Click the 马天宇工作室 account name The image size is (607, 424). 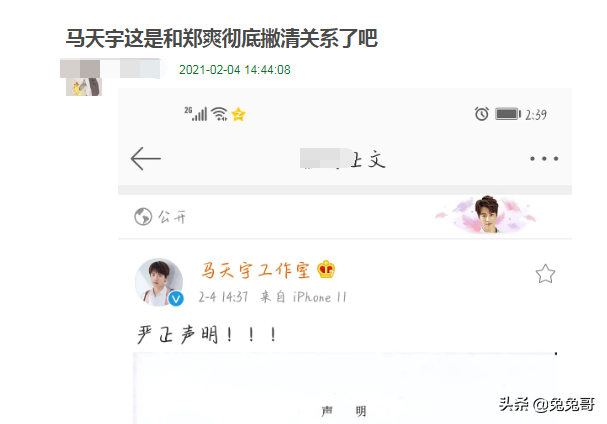point(255,270)
